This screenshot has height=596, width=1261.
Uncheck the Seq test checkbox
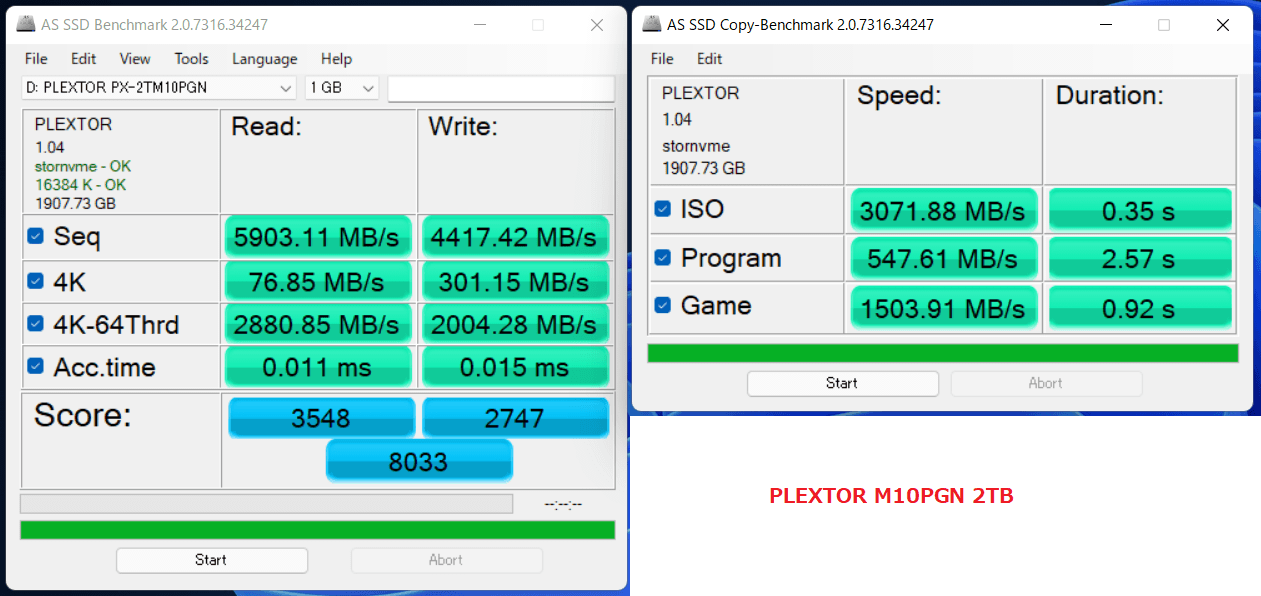(x=36, y=236)
